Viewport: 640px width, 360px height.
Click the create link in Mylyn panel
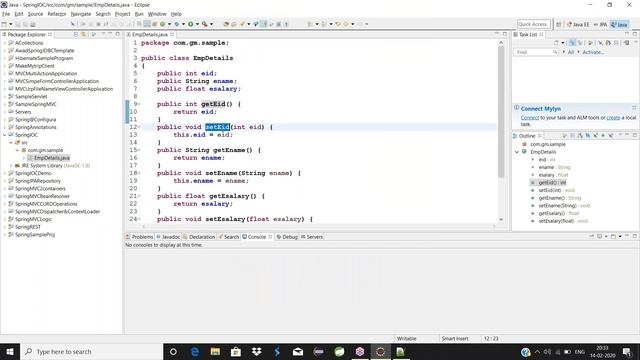(613, 118)
